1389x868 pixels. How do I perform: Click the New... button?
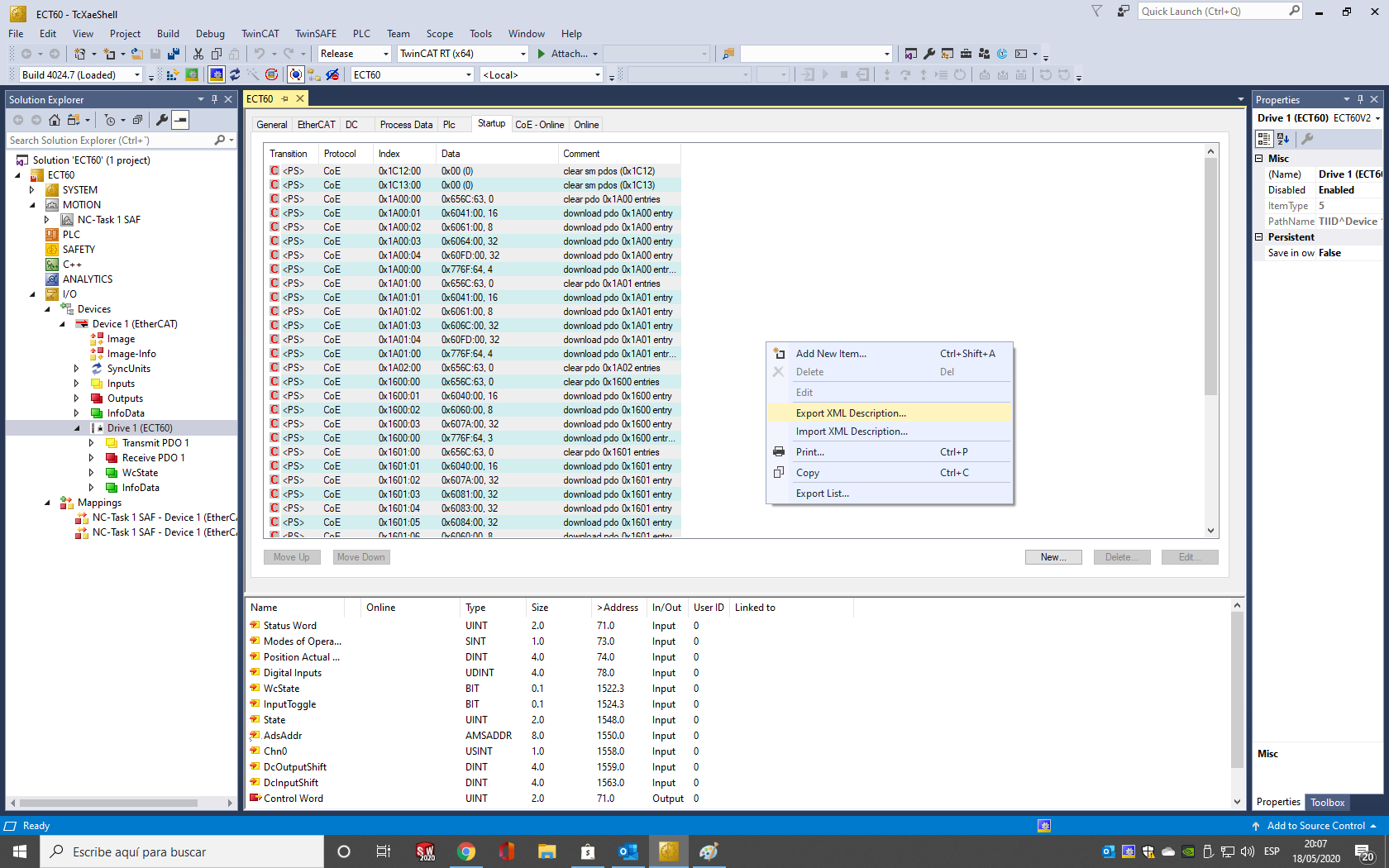[x=1053, y=557]
